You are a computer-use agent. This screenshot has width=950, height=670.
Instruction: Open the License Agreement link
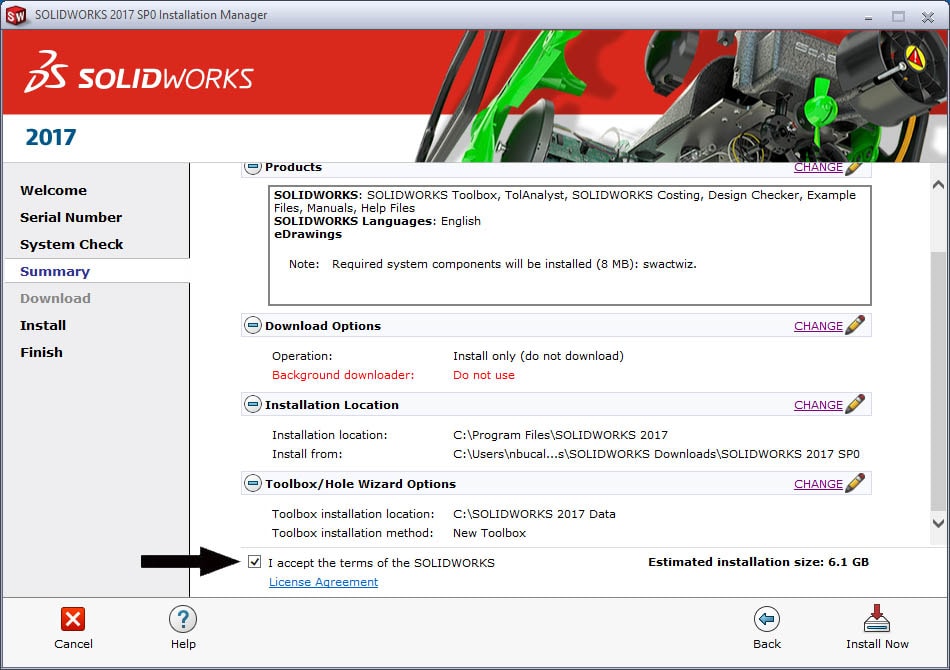point(324,582)
